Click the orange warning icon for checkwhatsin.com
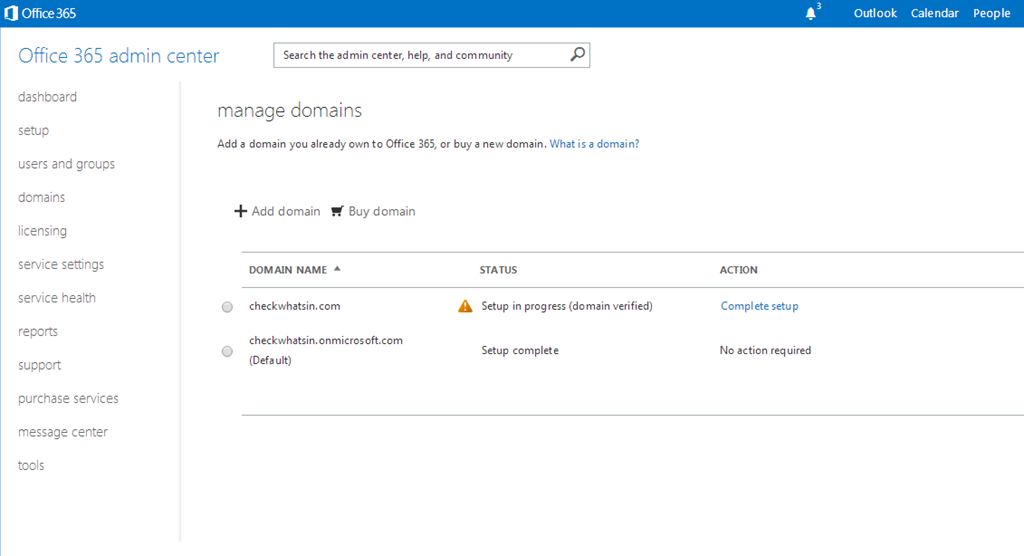Viewport: 1024px width, 556px height. [x=465, y=306]
